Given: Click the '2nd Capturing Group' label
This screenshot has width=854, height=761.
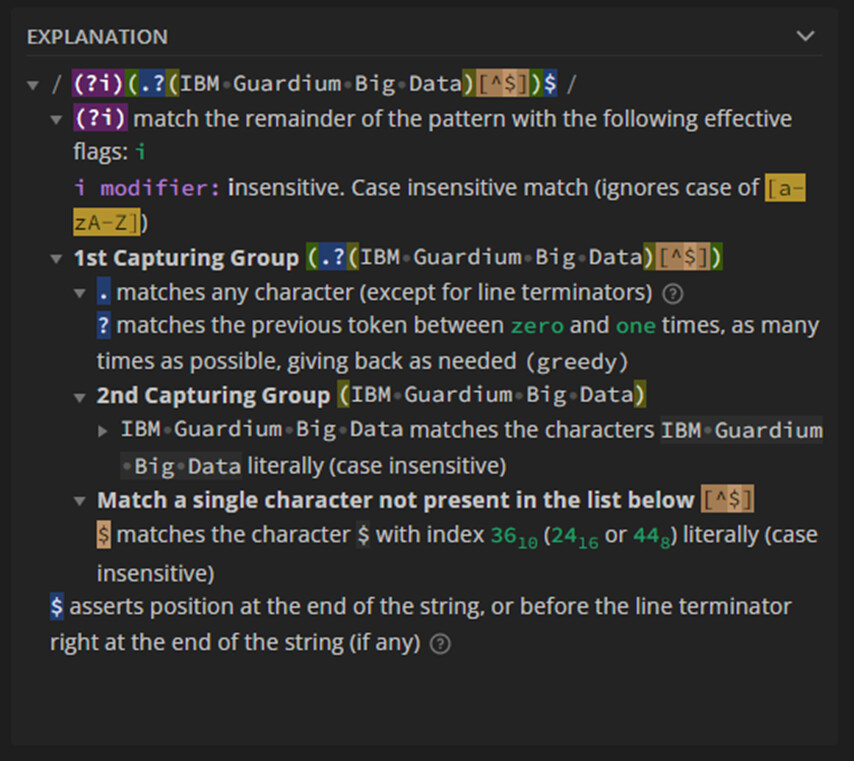Looking at the screenshot, I should tap(214, 395).
